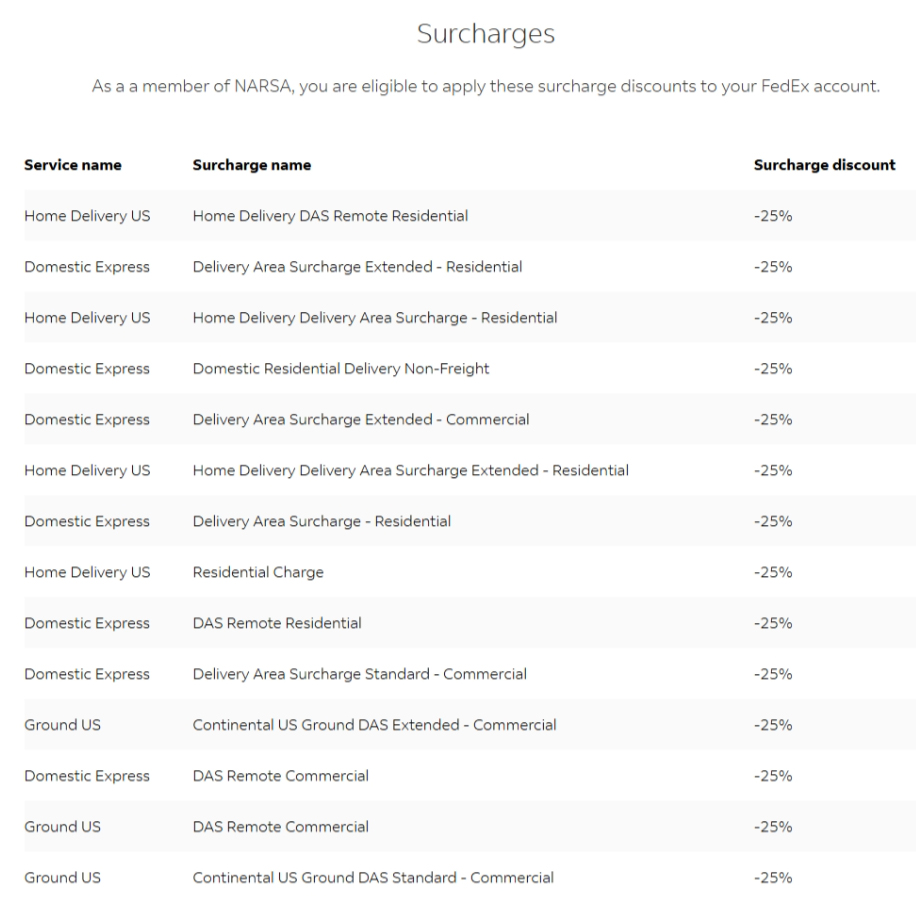
Task: Click the -25% discount for Residential Charge
Action: click(x=772, y=572)
